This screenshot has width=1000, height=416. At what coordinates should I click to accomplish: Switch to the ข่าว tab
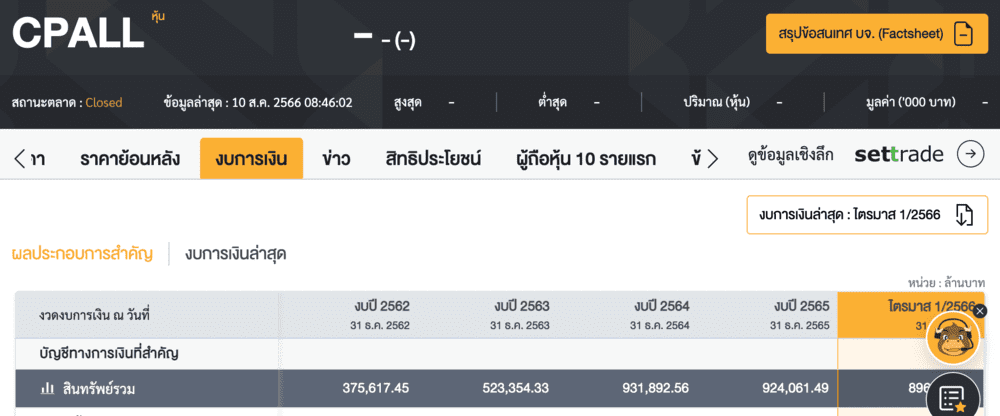pos(336,158)
